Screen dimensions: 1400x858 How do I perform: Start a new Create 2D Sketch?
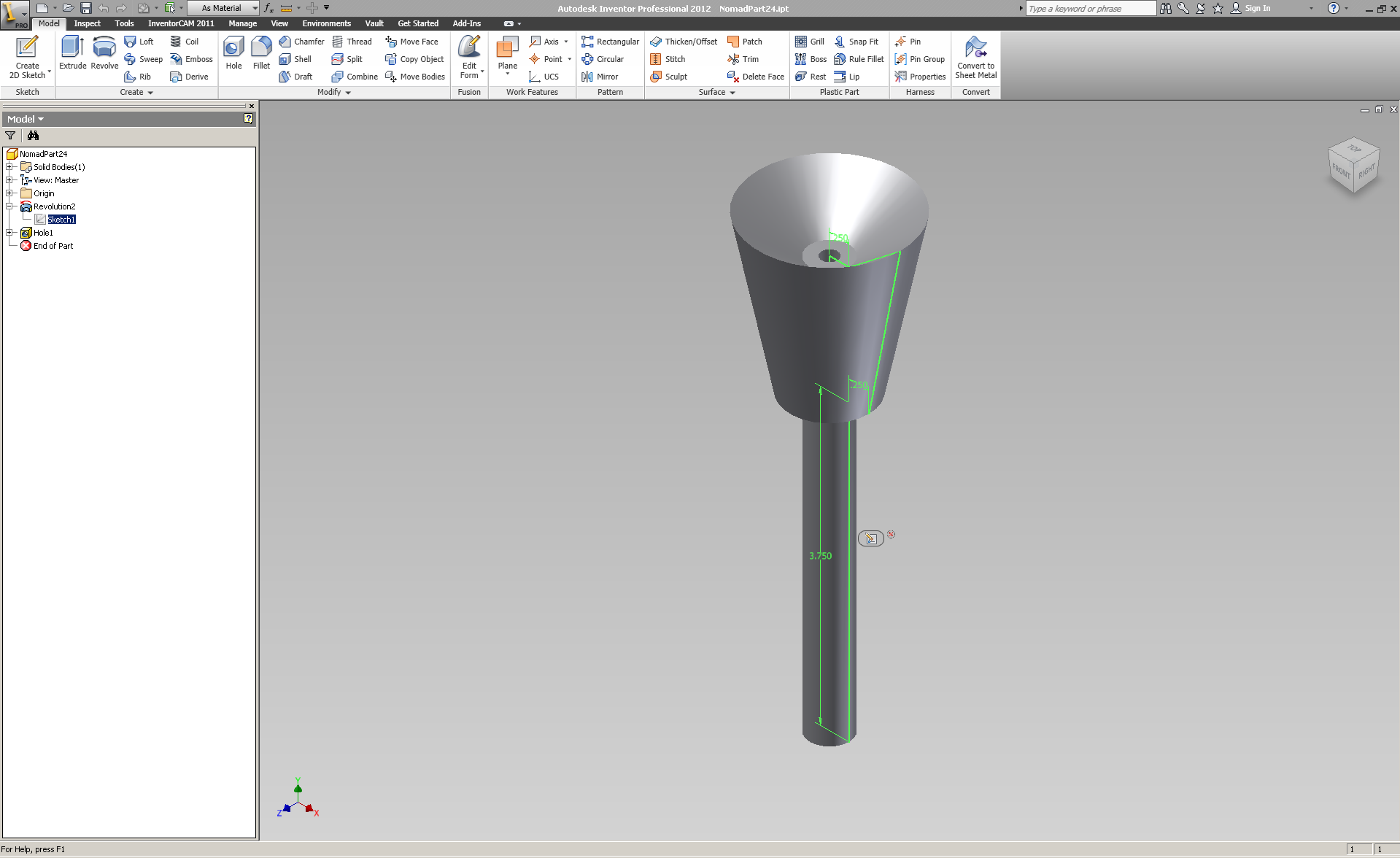coord(28,57)
